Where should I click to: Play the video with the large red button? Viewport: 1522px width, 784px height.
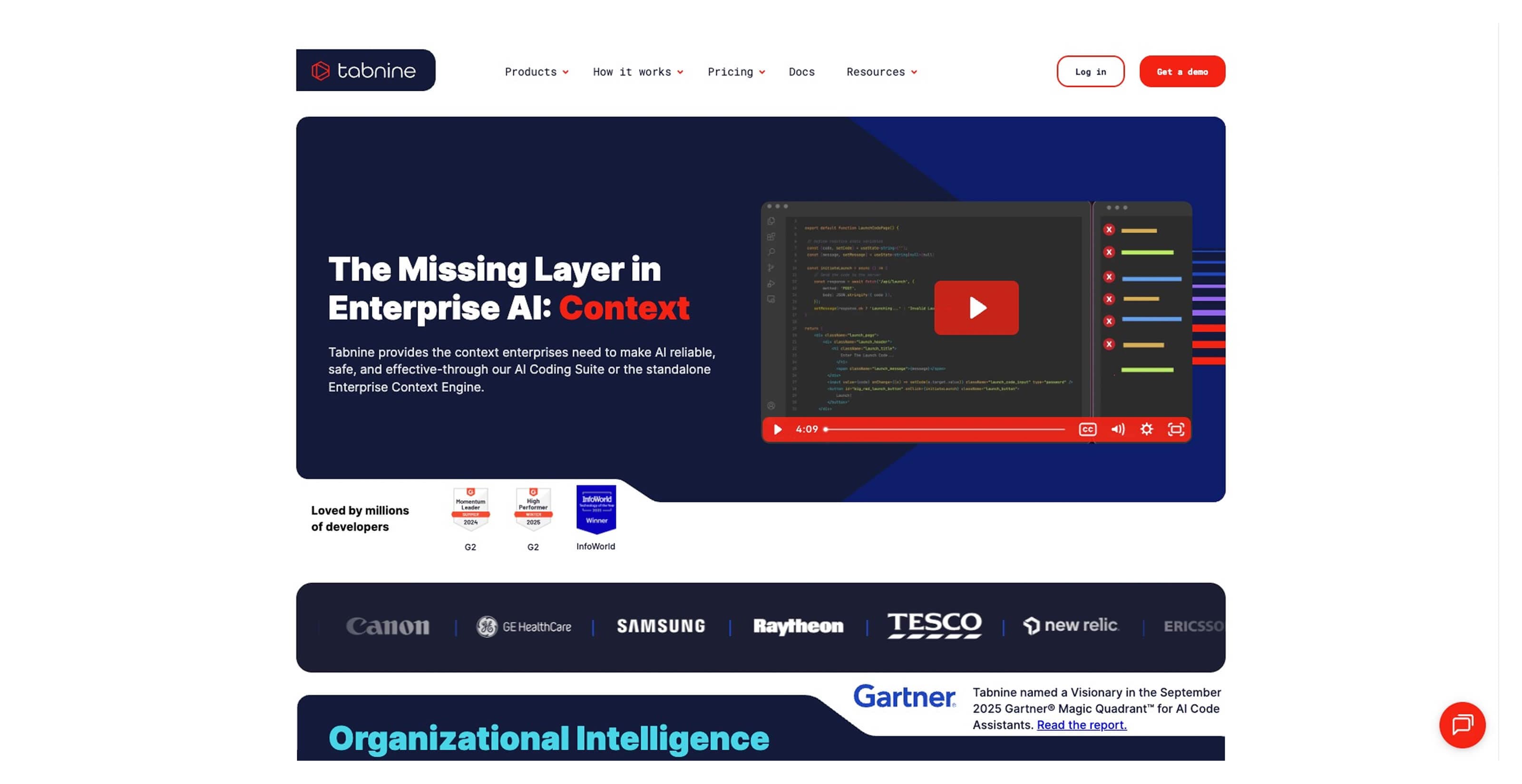tap(976, 307)
